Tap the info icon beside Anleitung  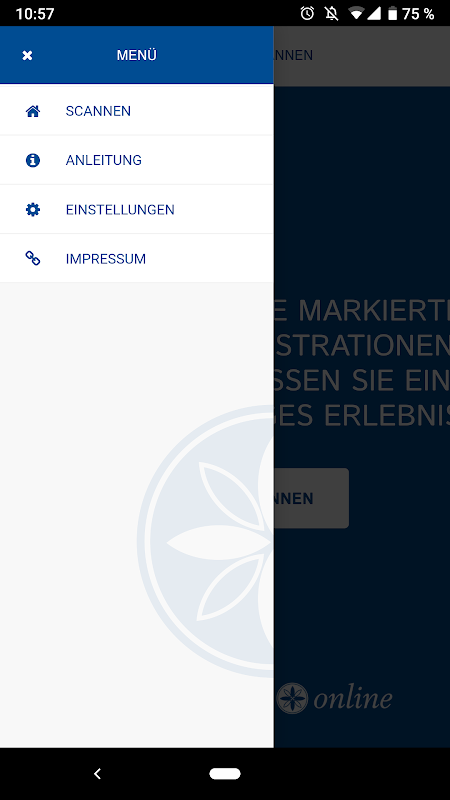click(33, 160)
